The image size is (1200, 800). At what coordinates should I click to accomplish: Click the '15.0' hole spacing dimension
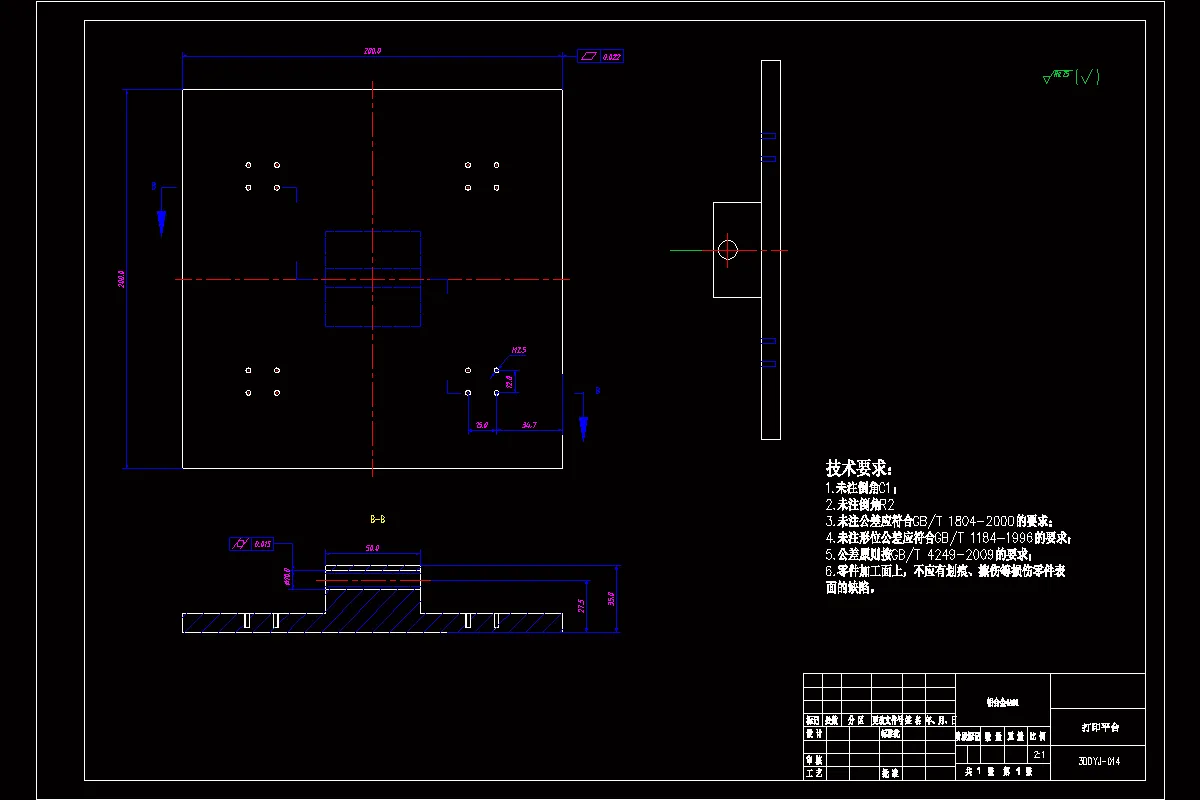click(x=481, y=425)
